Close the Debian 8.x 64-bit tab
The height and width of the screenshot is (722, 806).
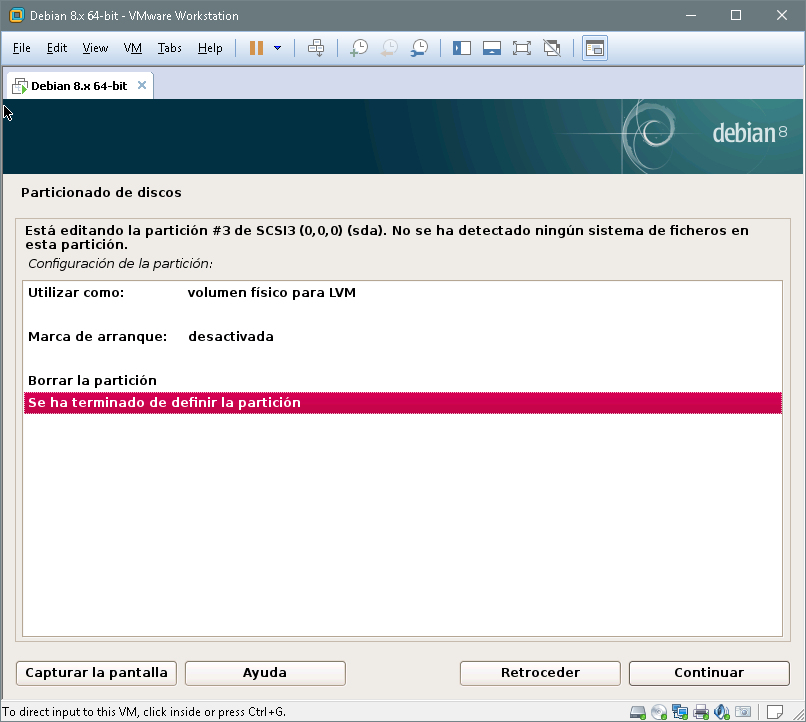142,85
